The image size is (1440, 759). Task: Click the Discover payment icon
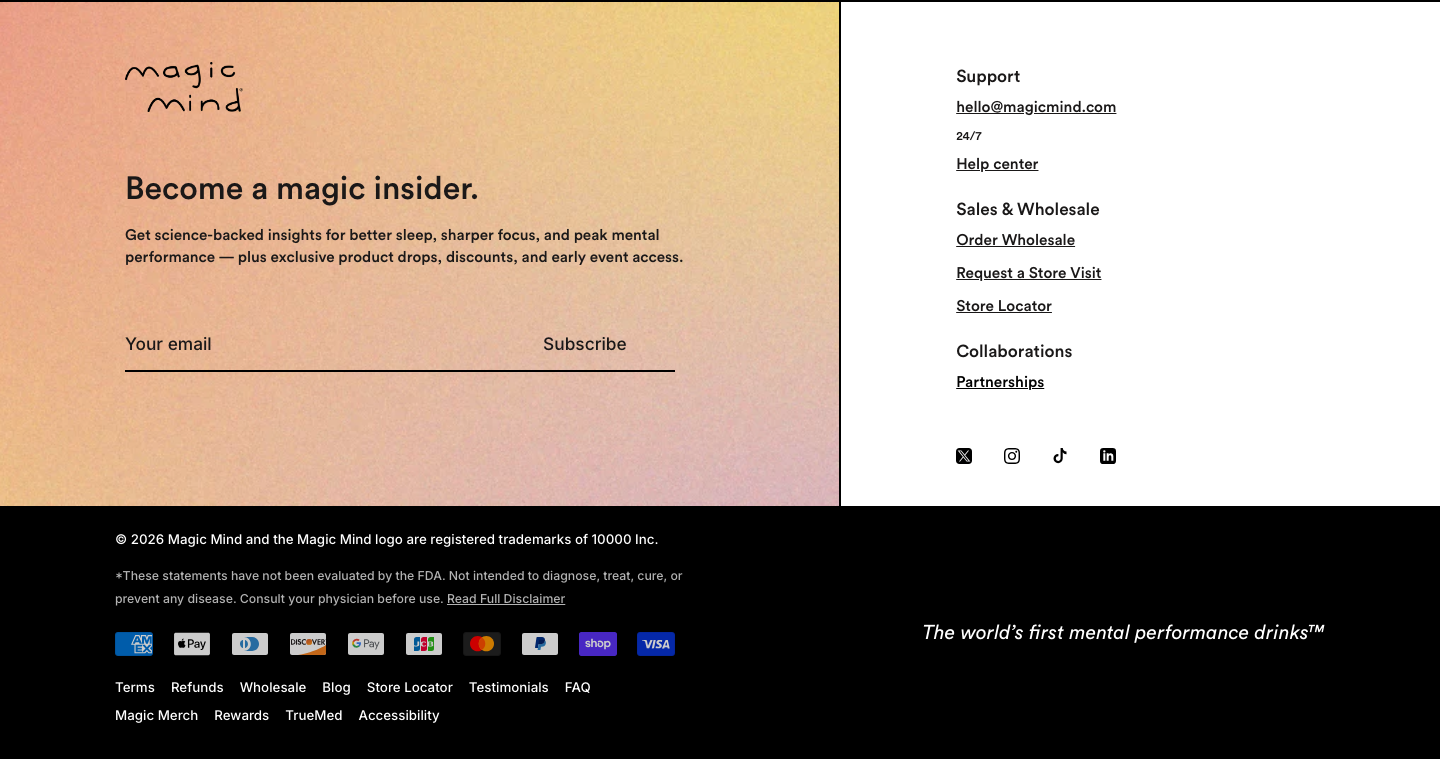point(308,644)
